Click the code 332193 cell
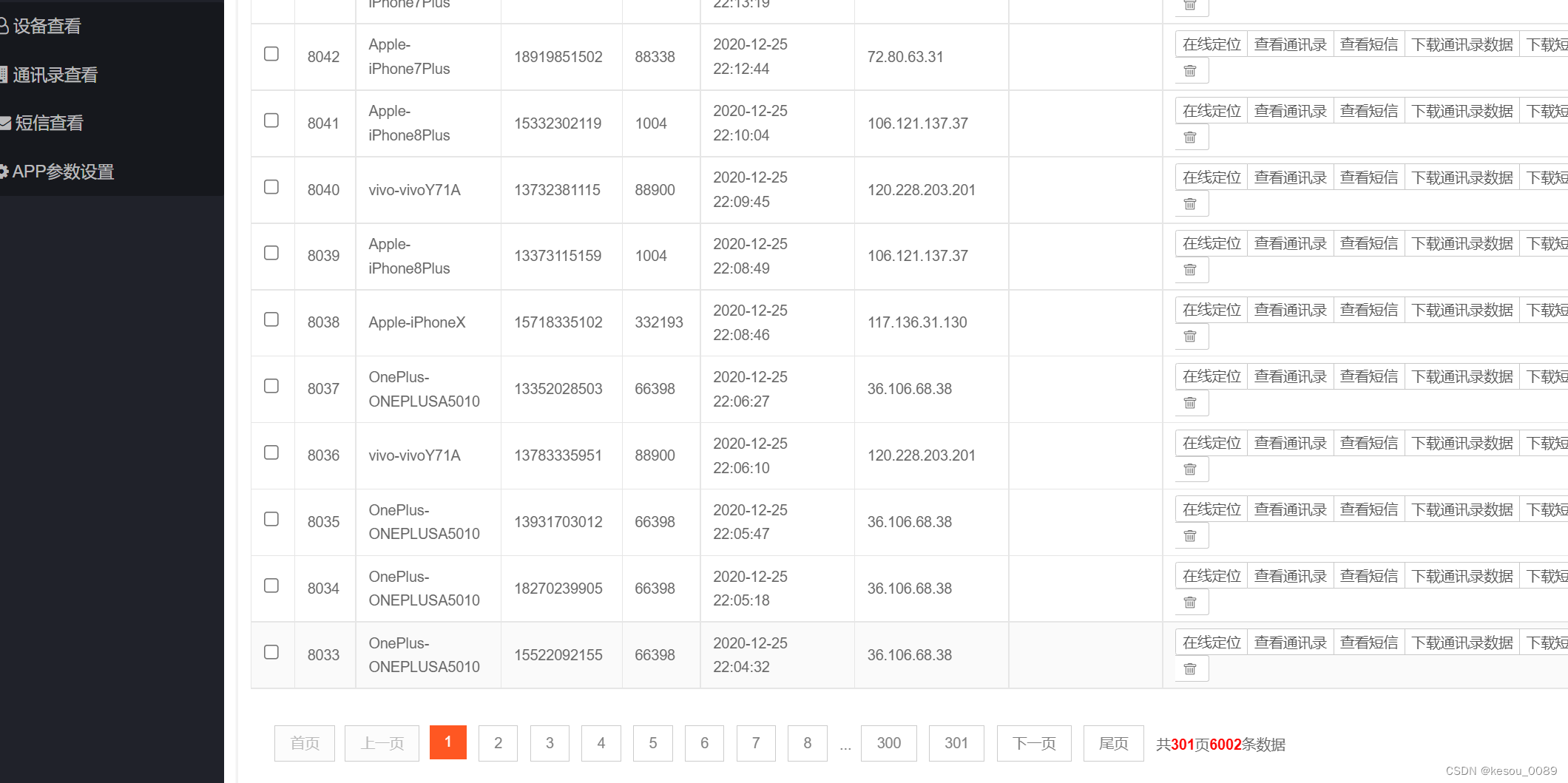The image size is (1568, 783). pyautogui.click(x=659, y=322)
